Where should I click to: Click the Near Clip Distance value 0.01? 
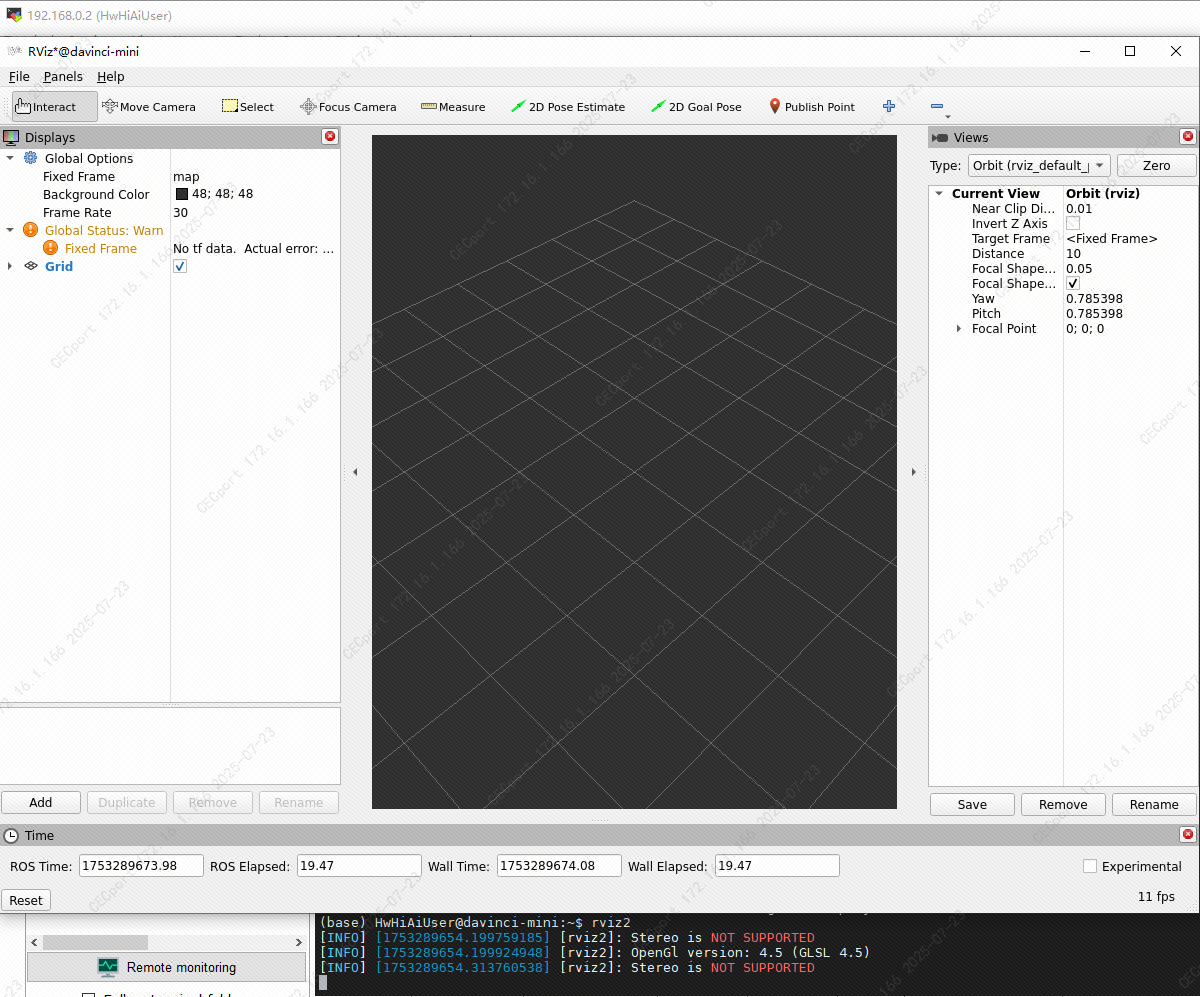click(x=1079, y=208)
